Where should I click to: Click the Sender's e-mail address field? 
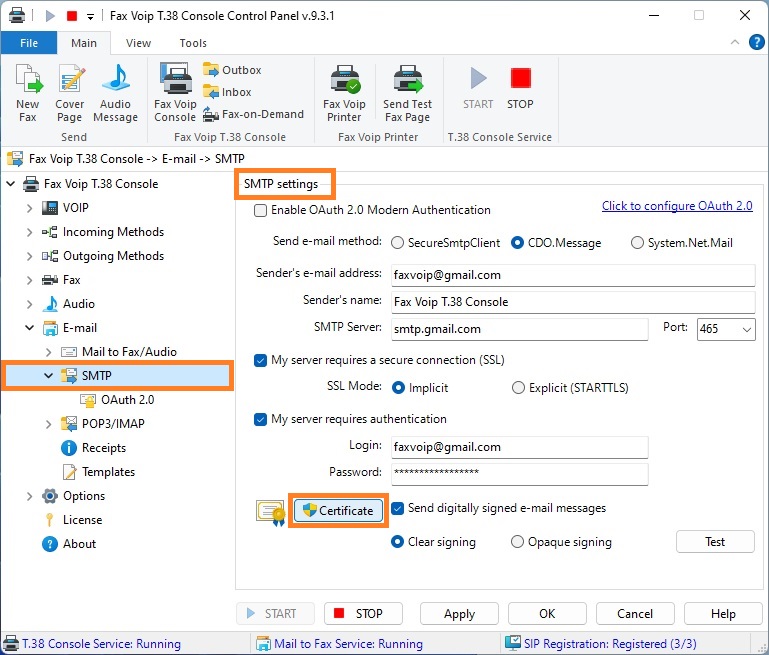coord(573,275)
